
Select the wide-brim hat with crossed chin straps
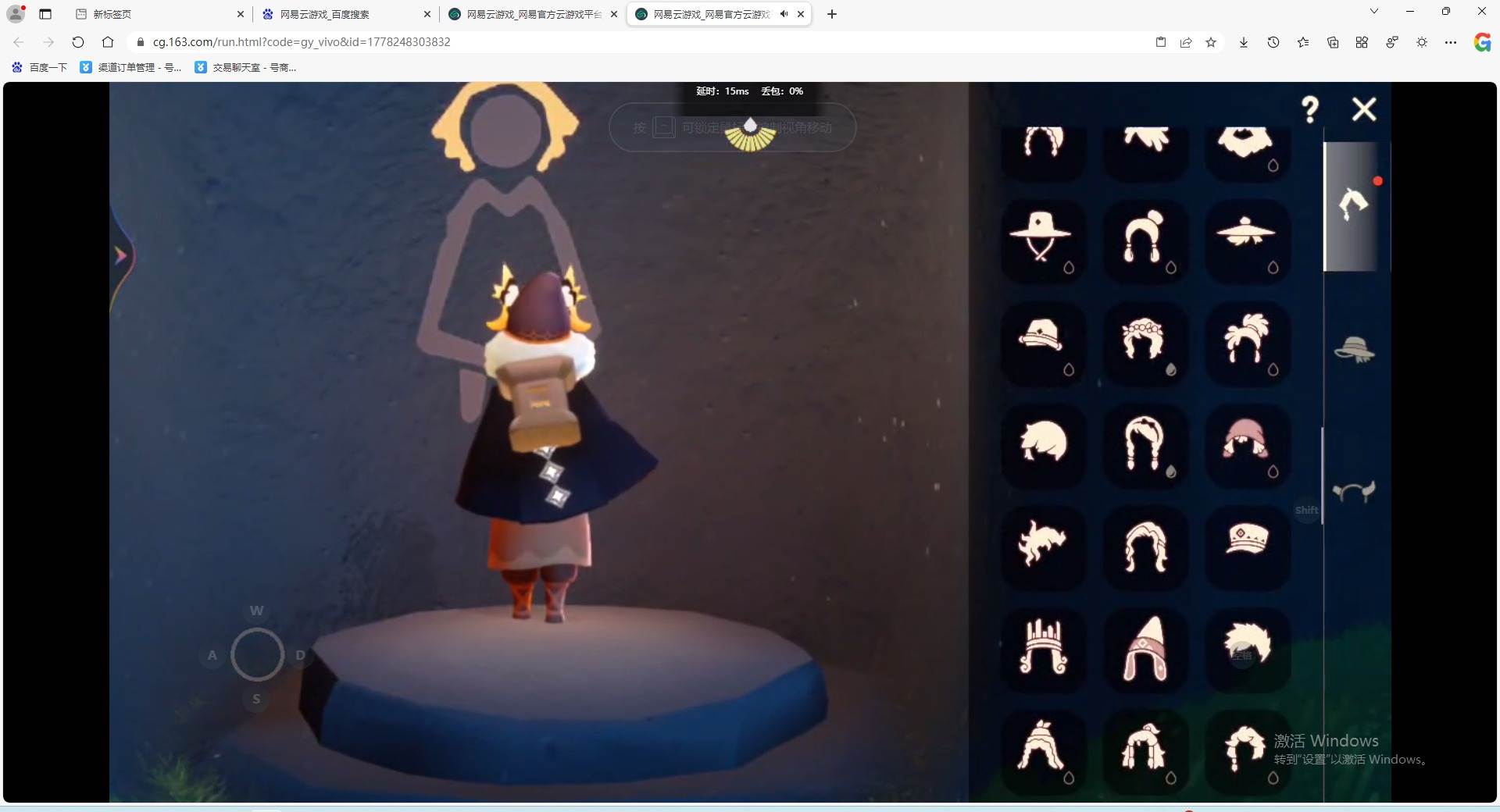(1043, 241)
